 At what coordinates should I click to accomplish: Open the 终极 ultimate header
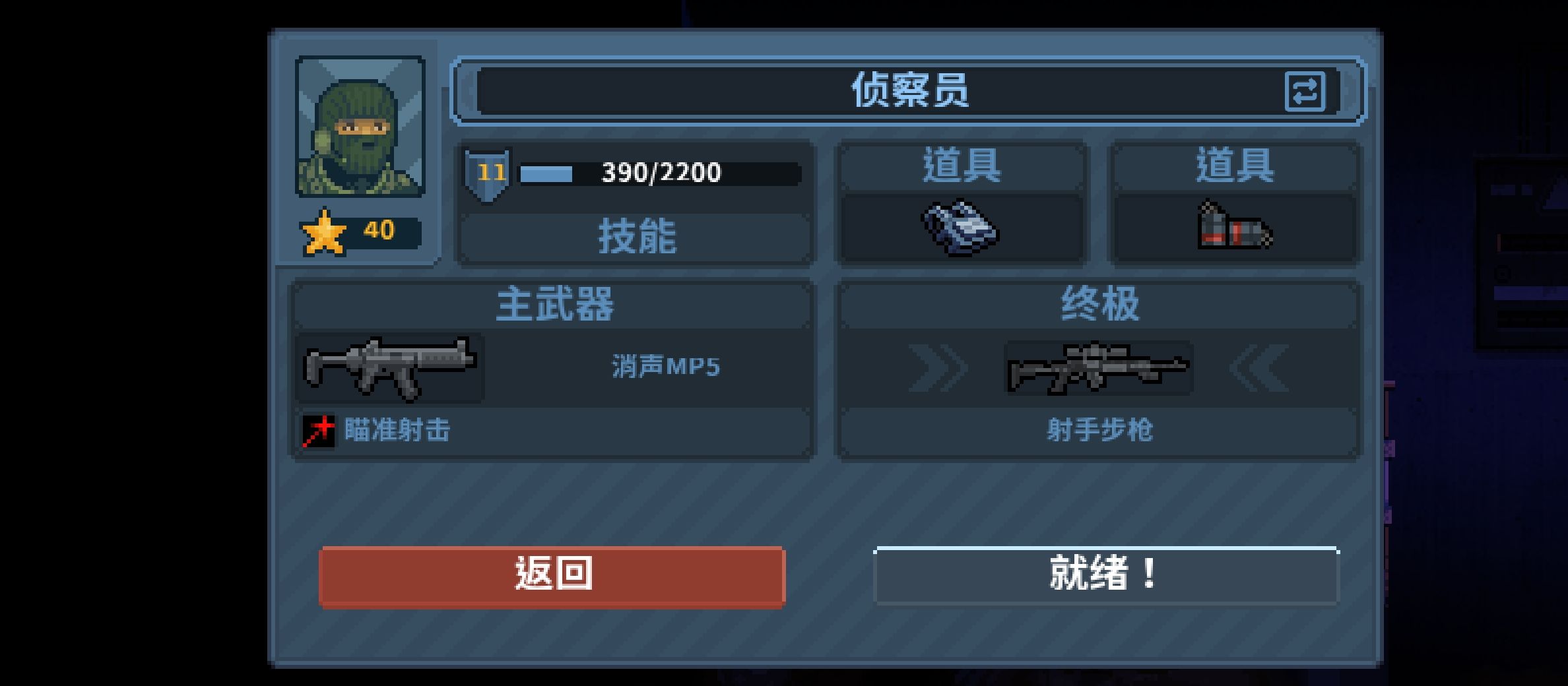pos(1098,305)
